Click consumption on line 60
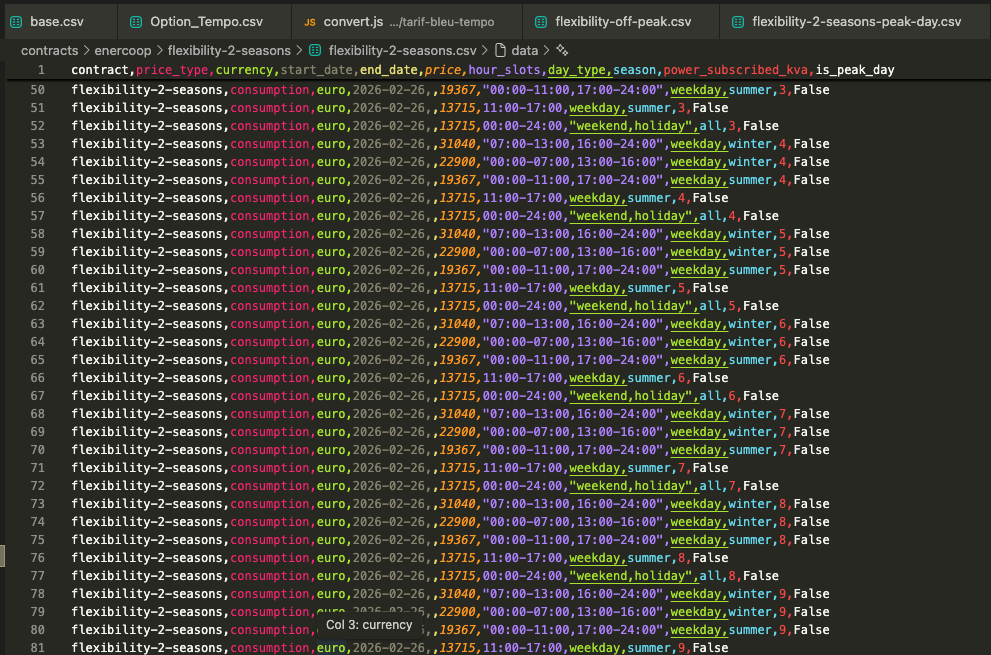991x655 pixels. click(x=270, y=270)
